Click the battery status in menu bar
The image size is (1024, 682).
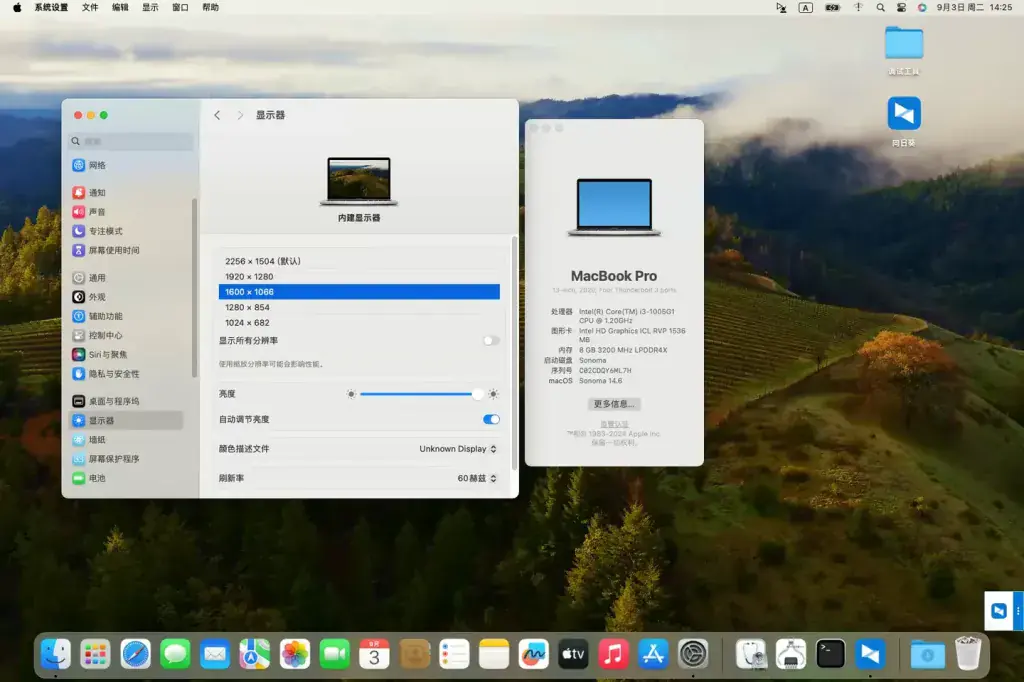(x=833, y=7)
